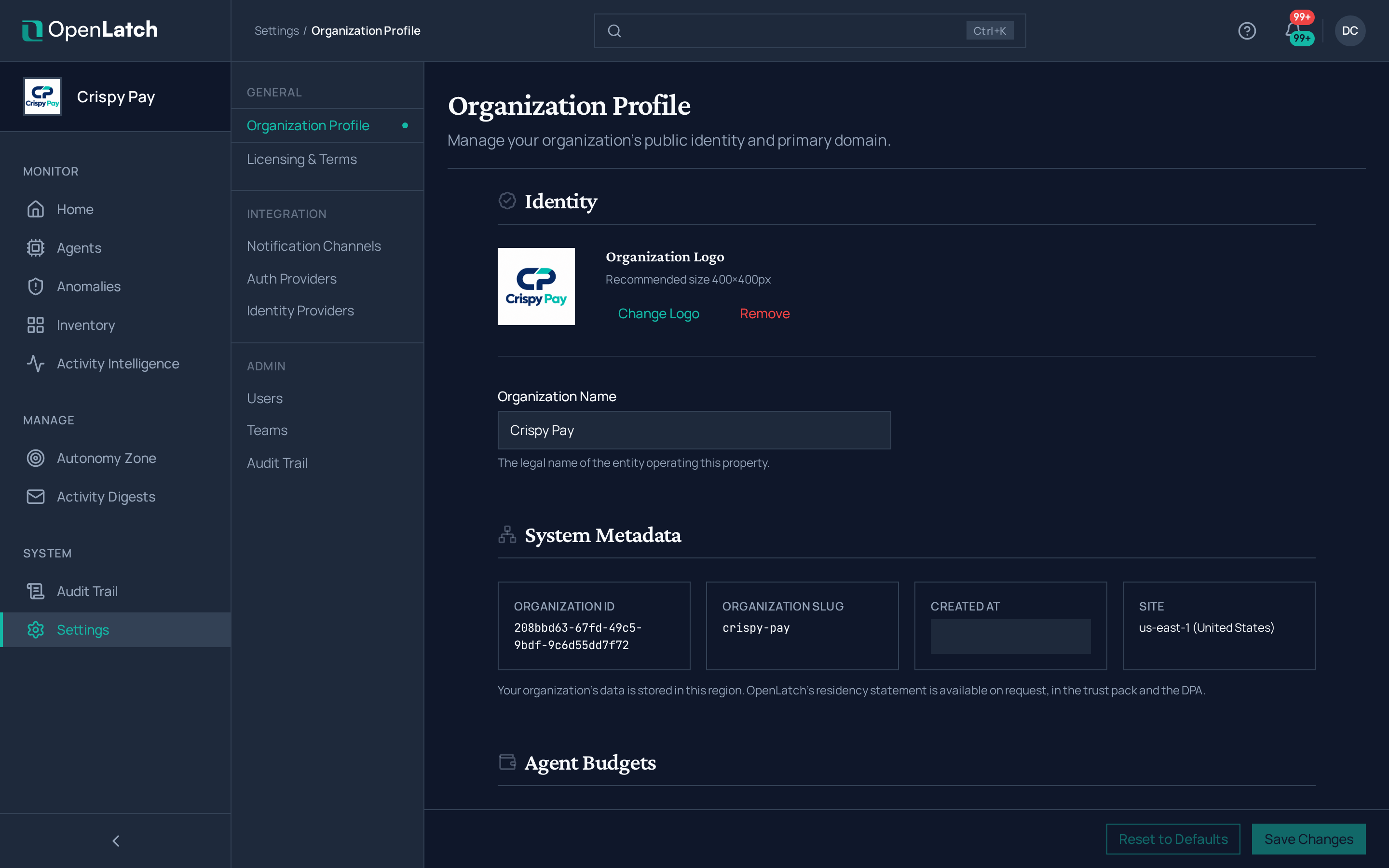1389x868 pixels.
Task: Open the notifications bell
Action: tap(1293, 31)
